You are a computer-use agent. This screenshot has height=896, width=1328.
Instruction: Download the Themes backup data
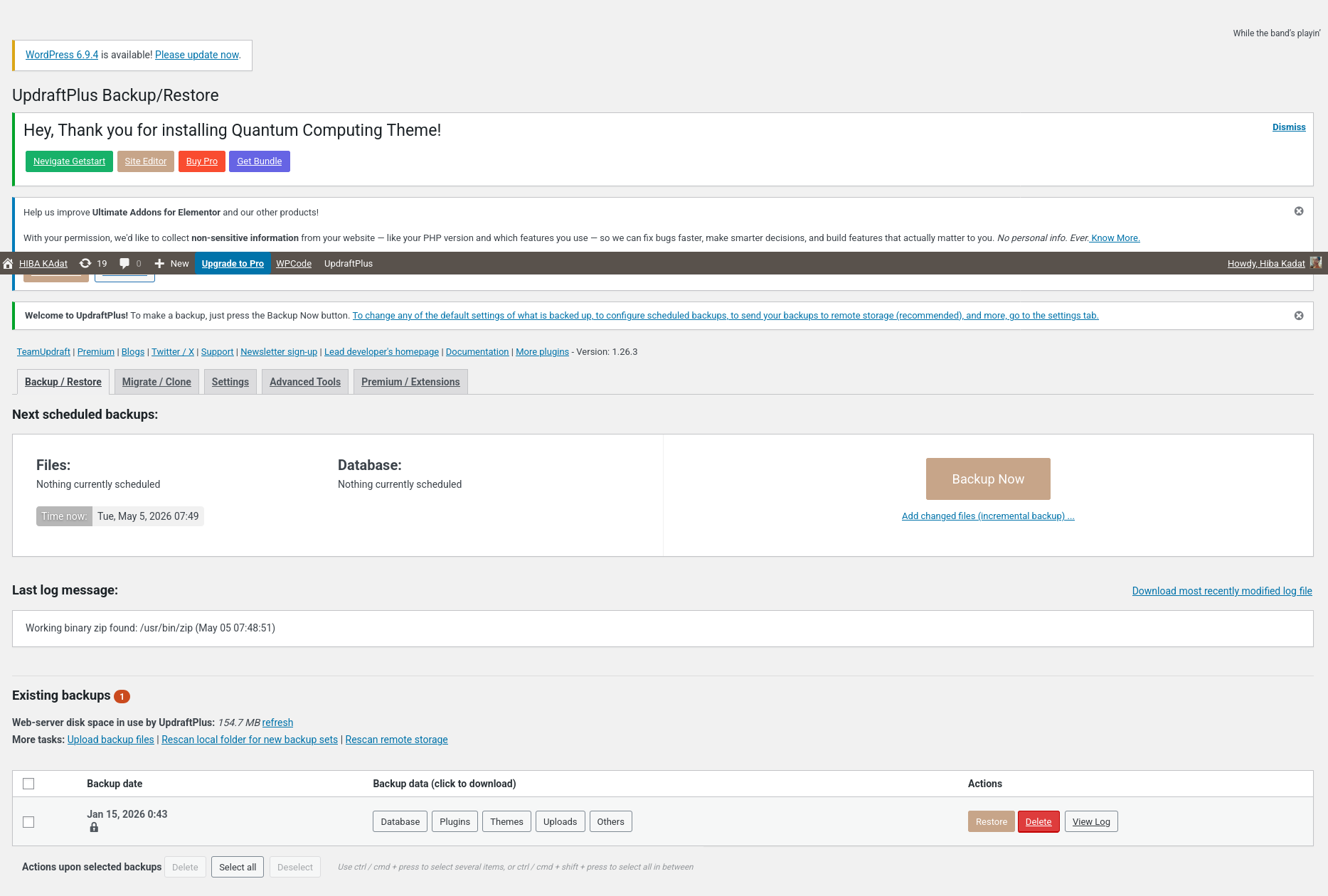(x=506, y=821)
